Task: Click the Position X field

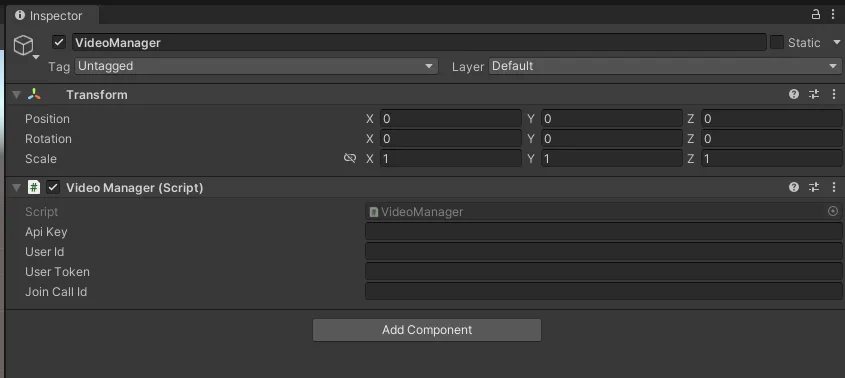Action: pyautogui.click(x=451, y=119)
